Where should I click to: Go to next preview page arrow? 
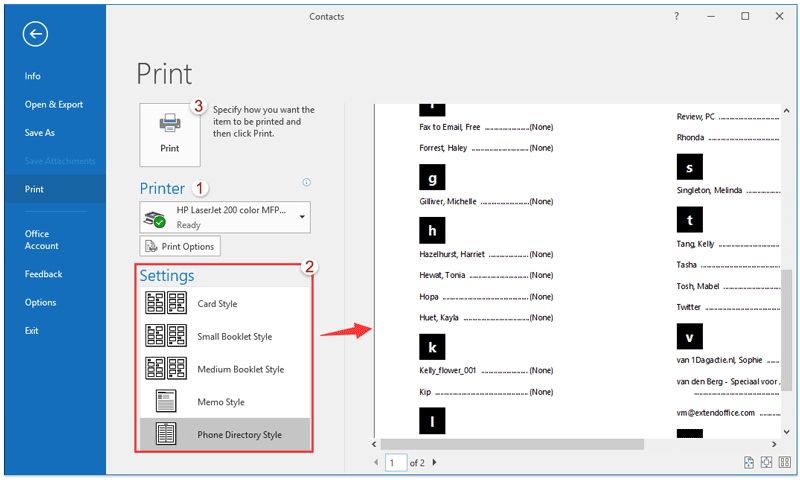coord(435,463)
